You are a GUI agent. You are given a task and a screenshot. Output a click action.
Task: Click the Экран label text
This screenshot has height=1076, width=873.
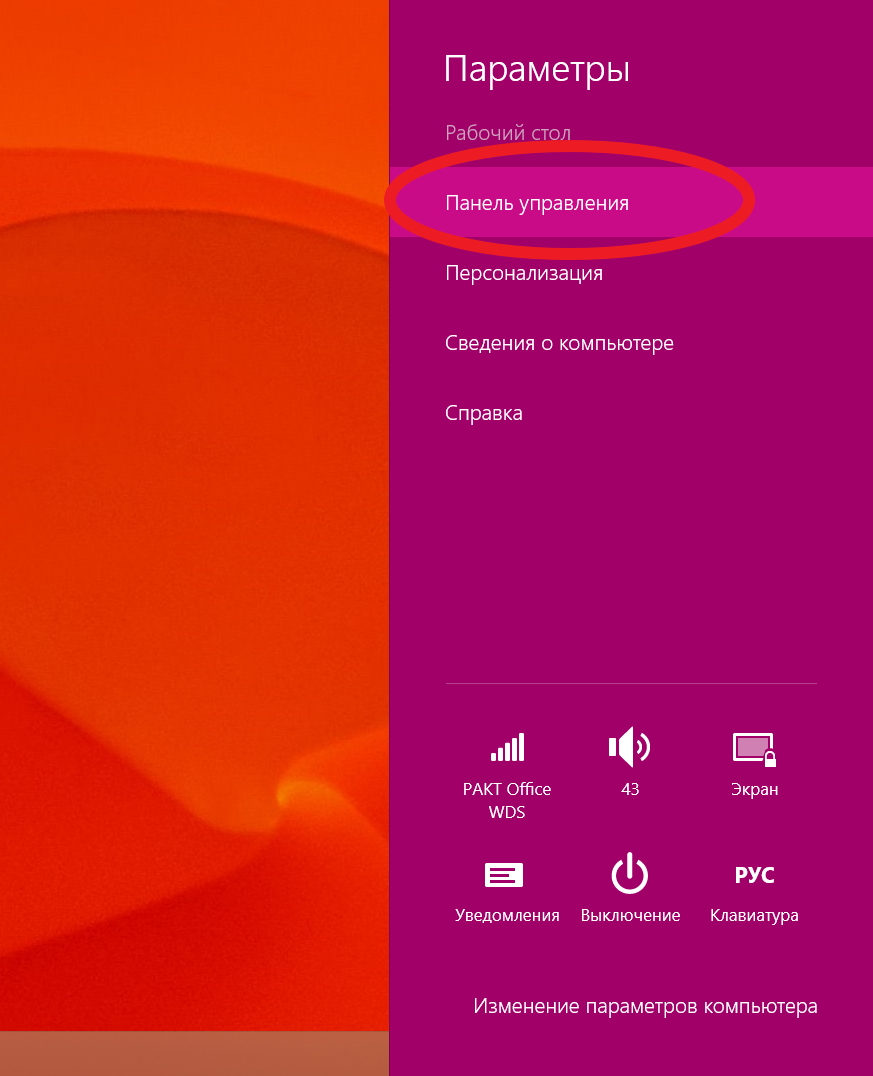coord(754,789)
